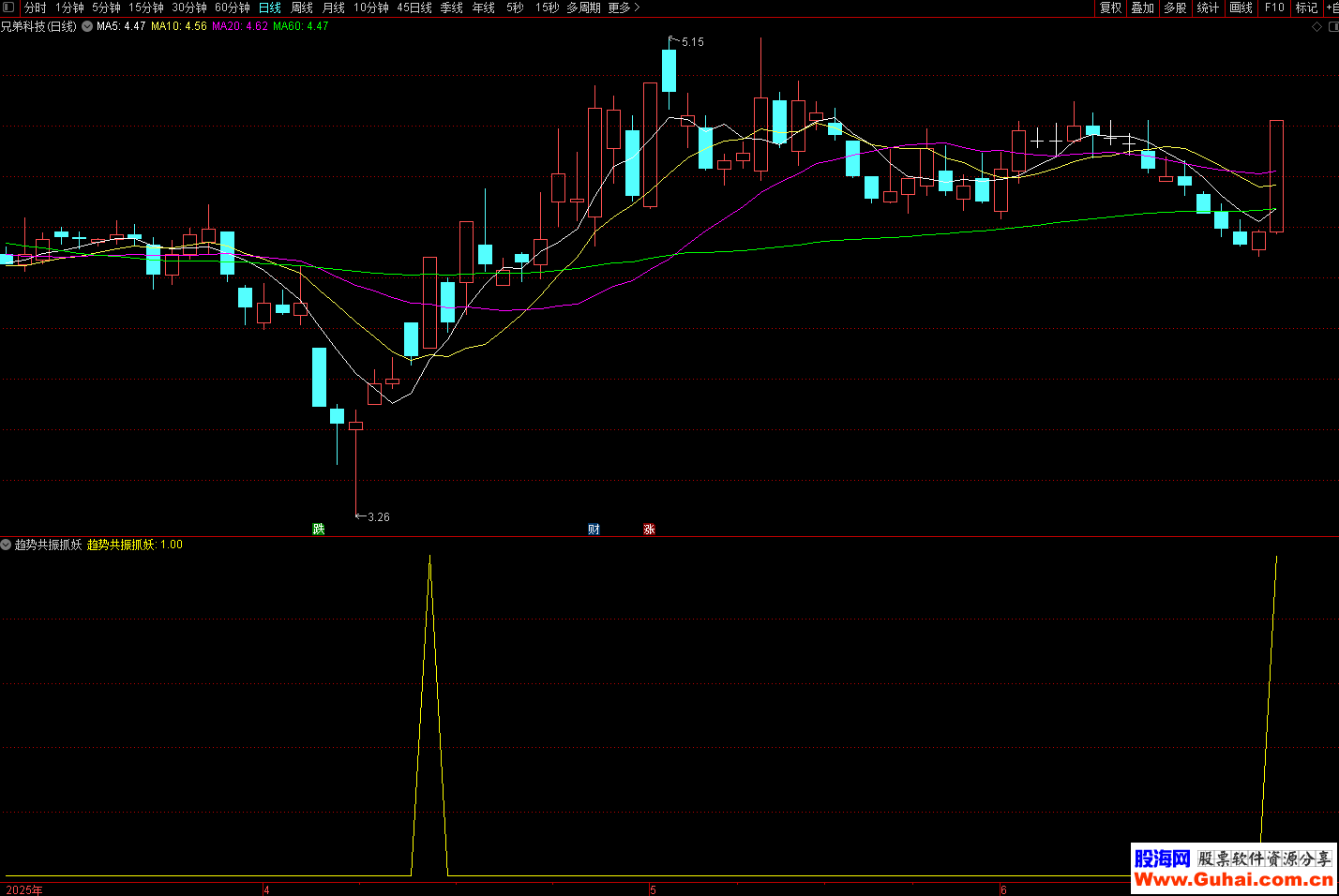Select the 5分钟 period
1339x896 pixels.
106,7
